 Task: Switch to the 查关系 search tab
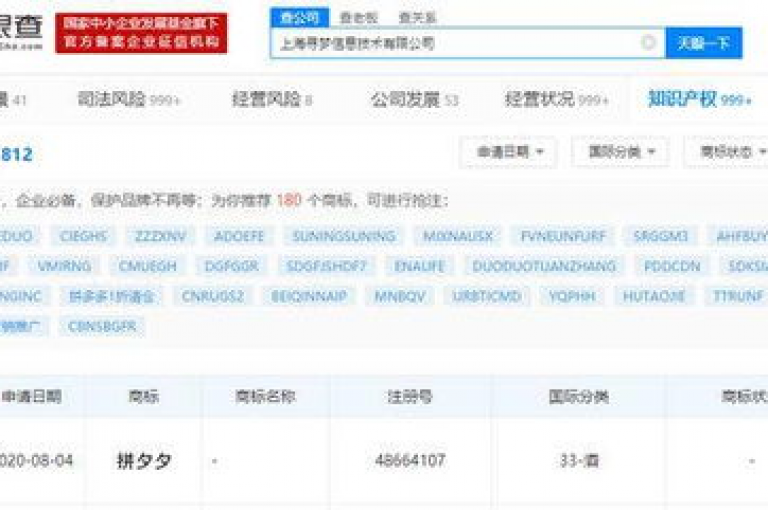pyautogui.click(x=417, y=18)
